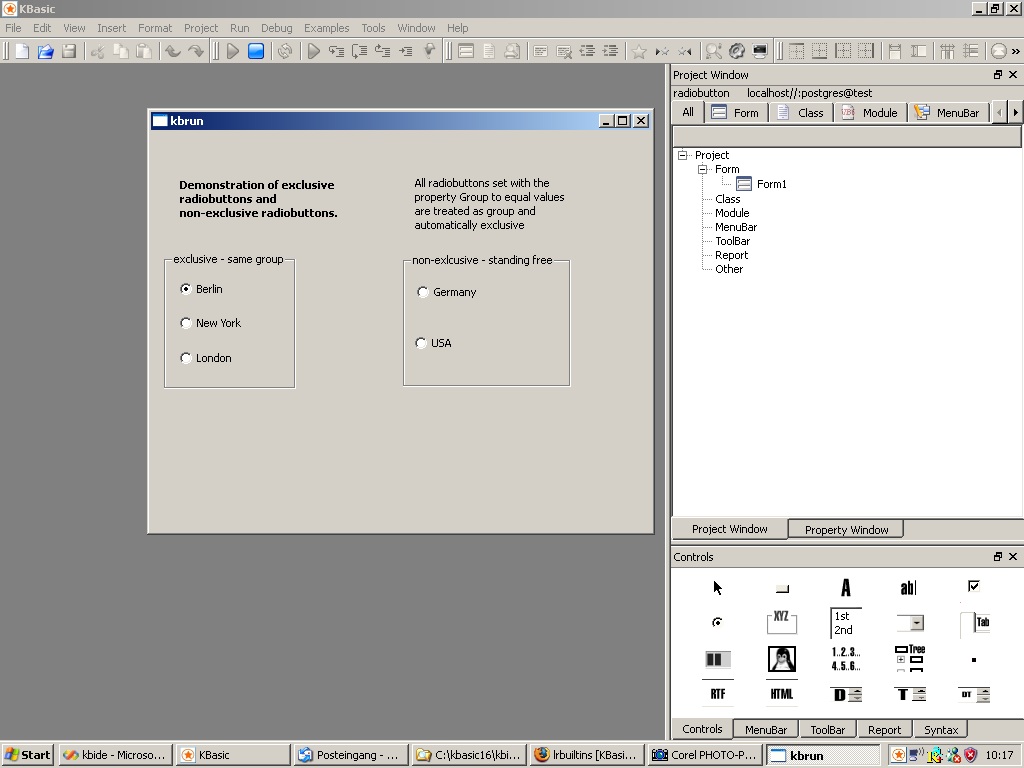Screen dimensions: 1024x768
Task: Choose the Frame 'XYZ' control icon
Action: click(x=781, y=623)
